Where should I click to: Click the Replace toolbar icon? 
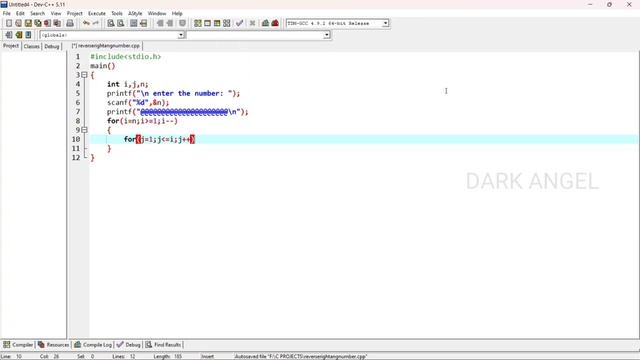click(120, 23)
